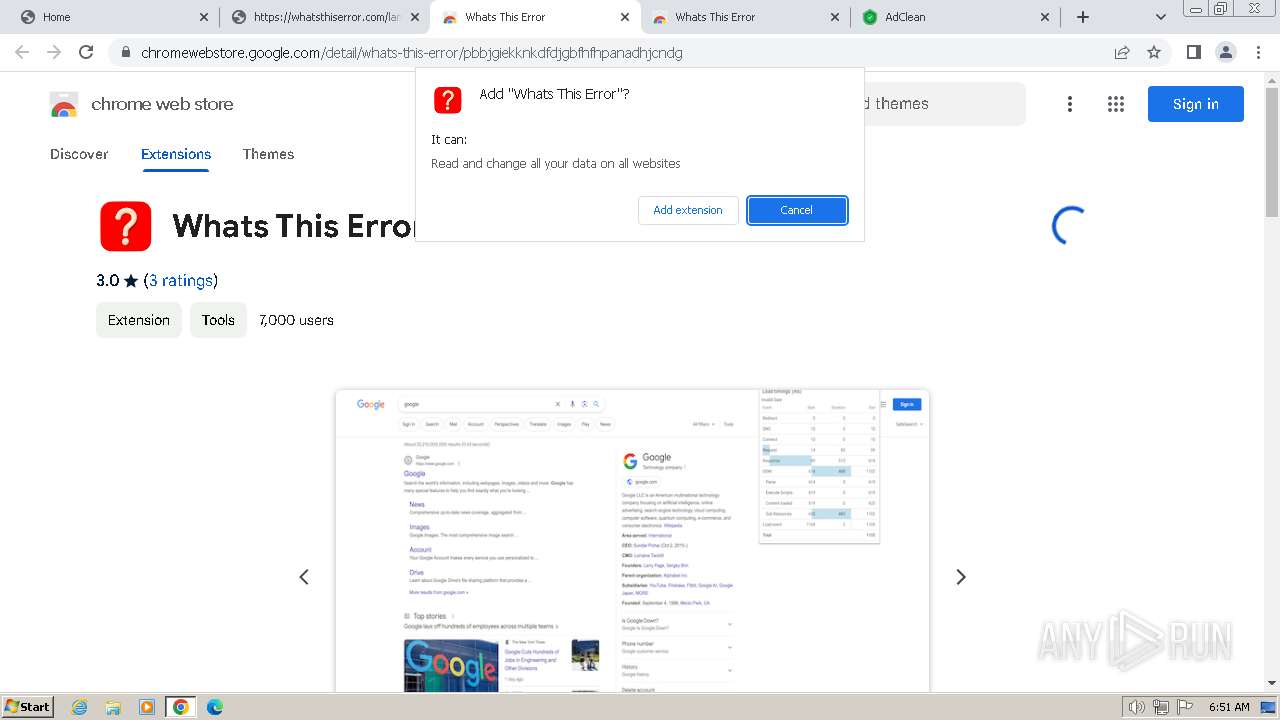Go back with browser back arrow
The image size is (1280, 720).
pyautogui.click(x=22, y=52)
